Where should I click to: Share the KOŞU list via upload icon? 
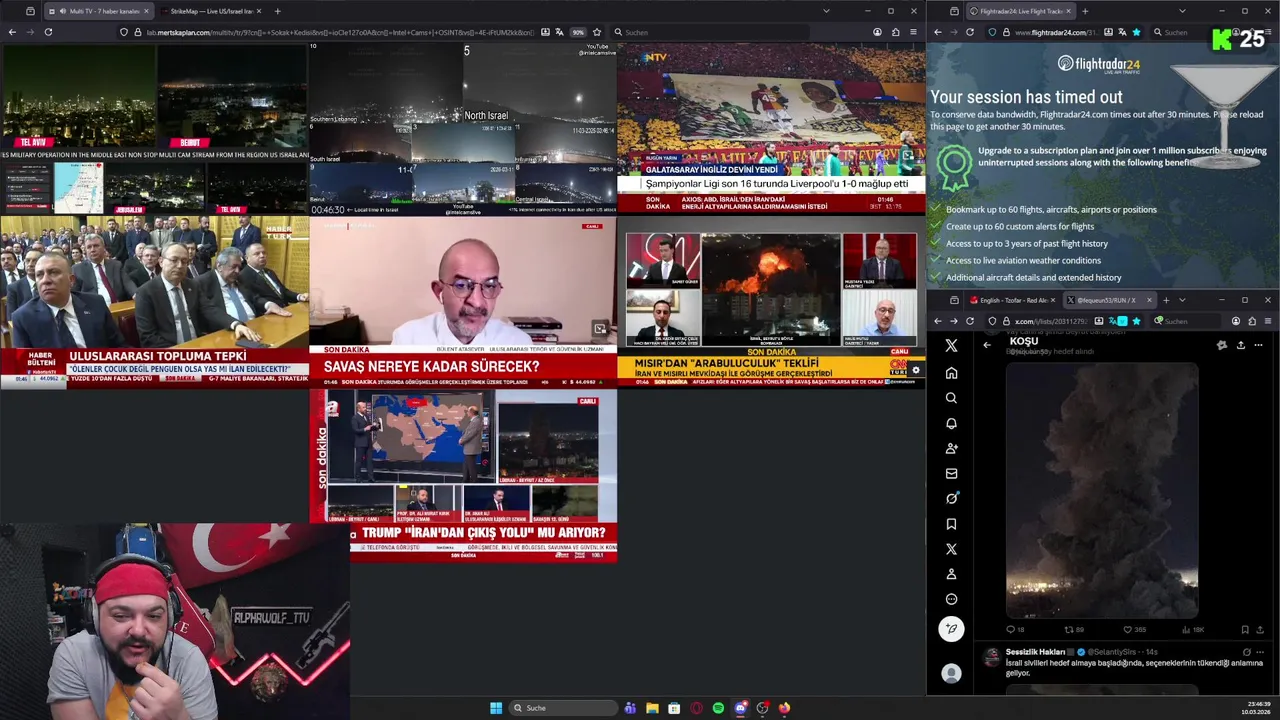point(1240,345)
